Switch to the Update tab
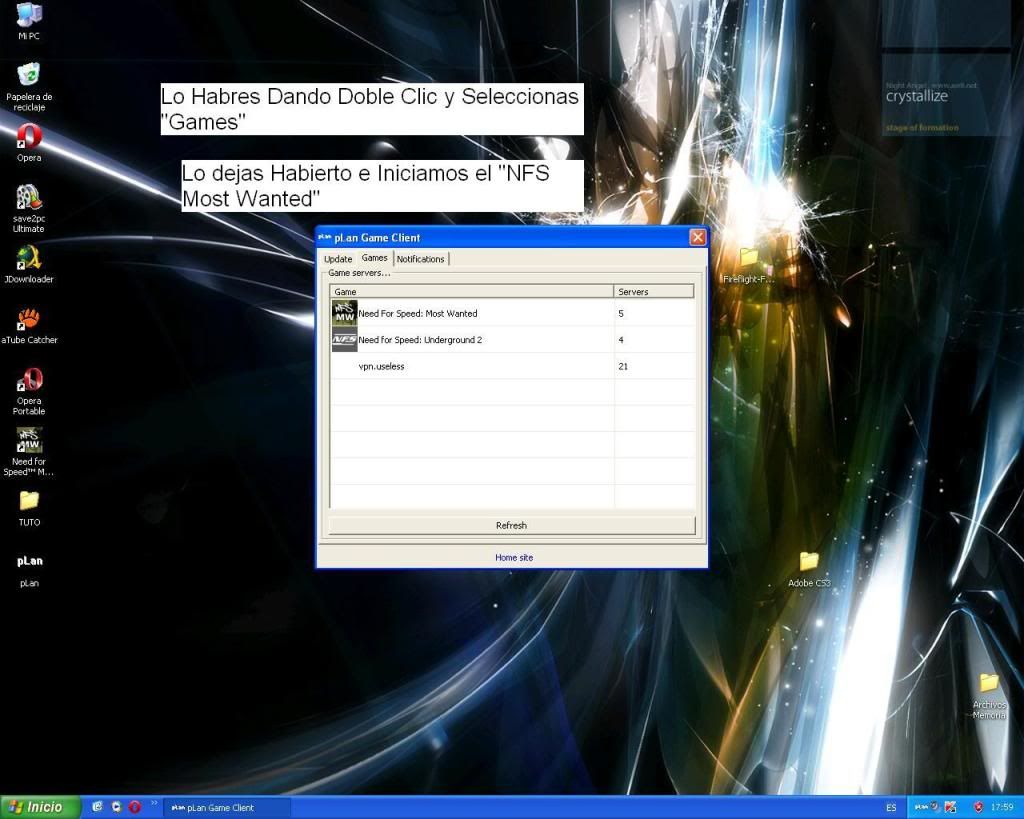Screen dimensions: 1024x819 338,259
